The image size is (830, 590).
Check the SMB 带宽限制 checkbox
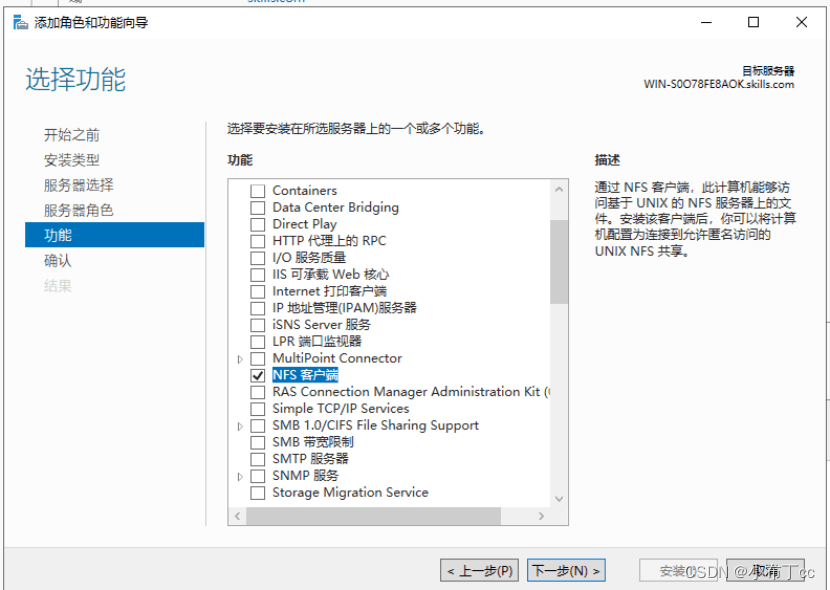tap(258, 442)
